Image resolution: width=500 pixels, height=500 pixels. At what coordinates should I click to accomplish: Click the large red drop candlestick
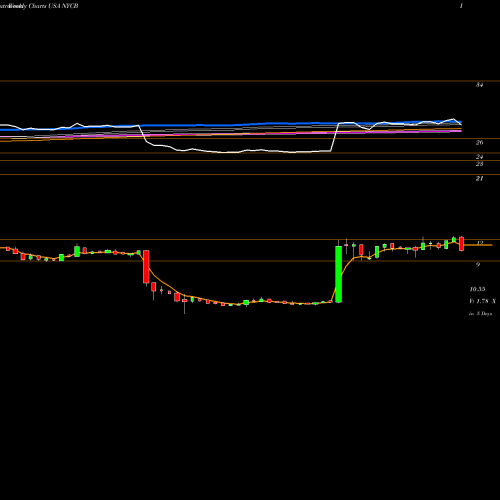(146, 267)
